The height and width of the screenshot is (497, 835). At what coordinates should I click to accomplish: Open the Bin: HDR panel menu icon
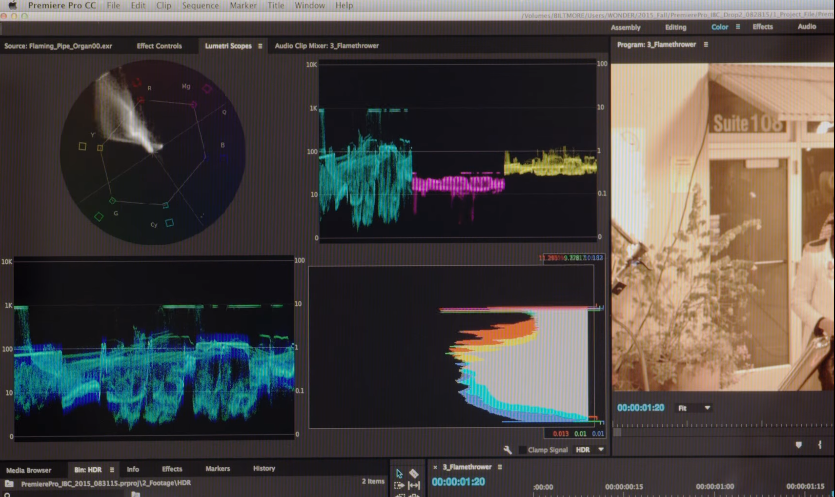[x=112, y=470]
